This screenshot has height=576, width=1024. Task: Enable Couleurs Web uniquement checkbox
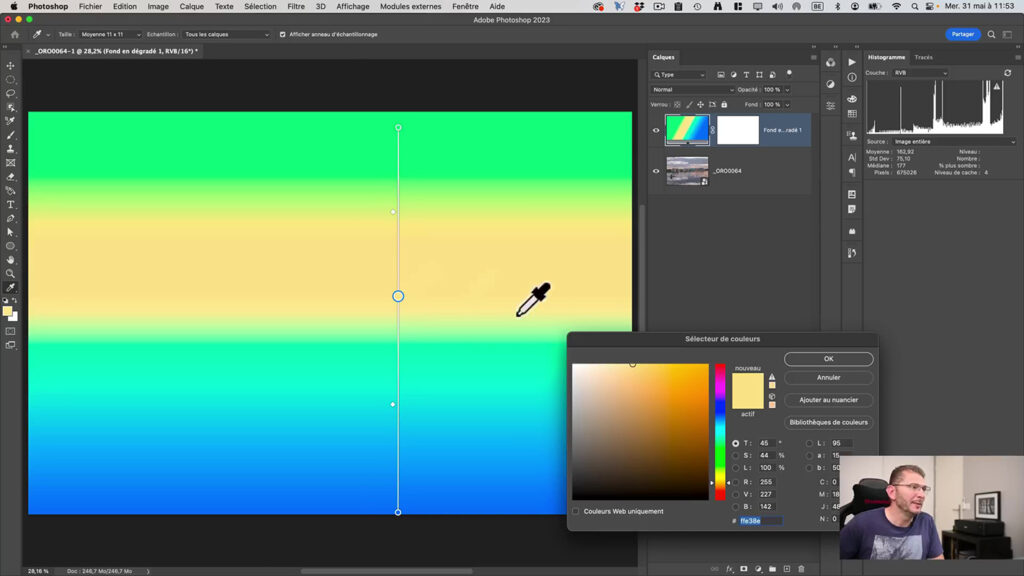coord(575,511)
